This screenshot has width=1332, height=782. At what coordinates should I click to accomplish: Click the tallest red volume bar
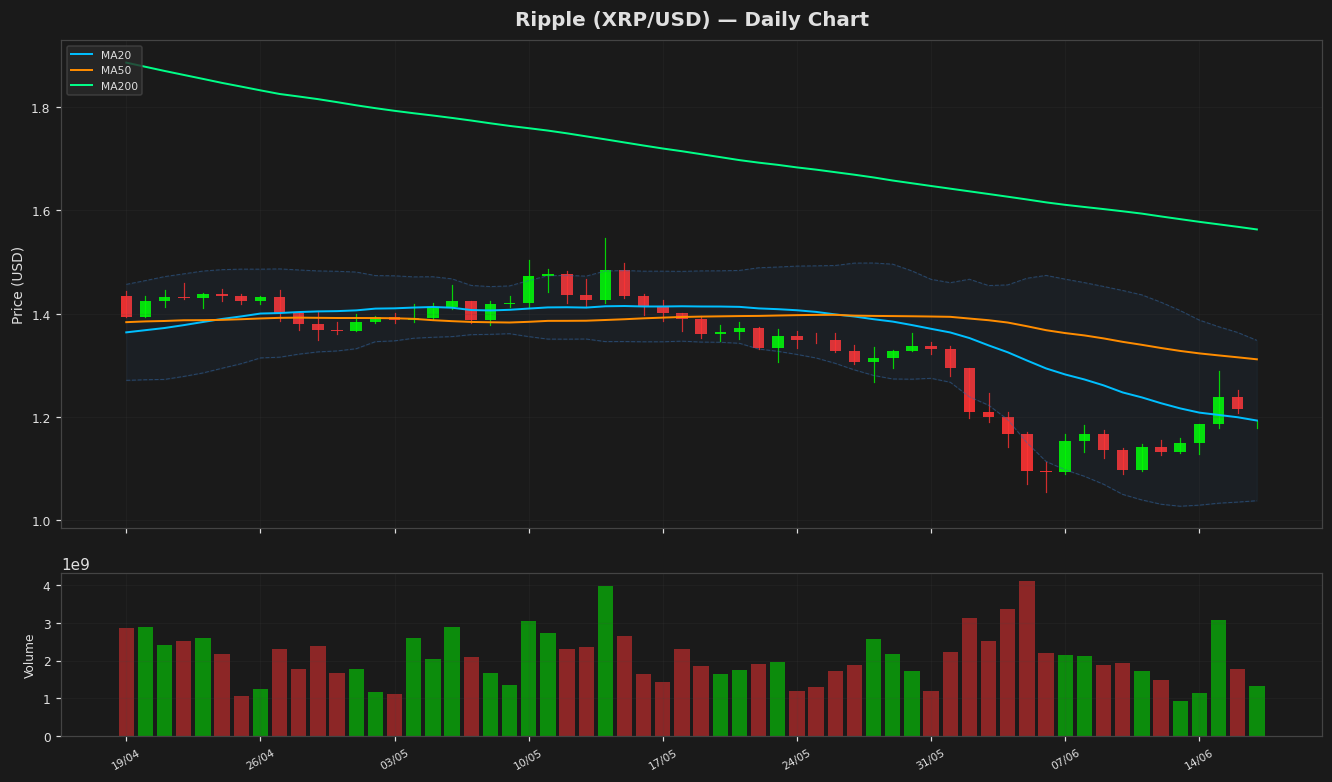1027,659
